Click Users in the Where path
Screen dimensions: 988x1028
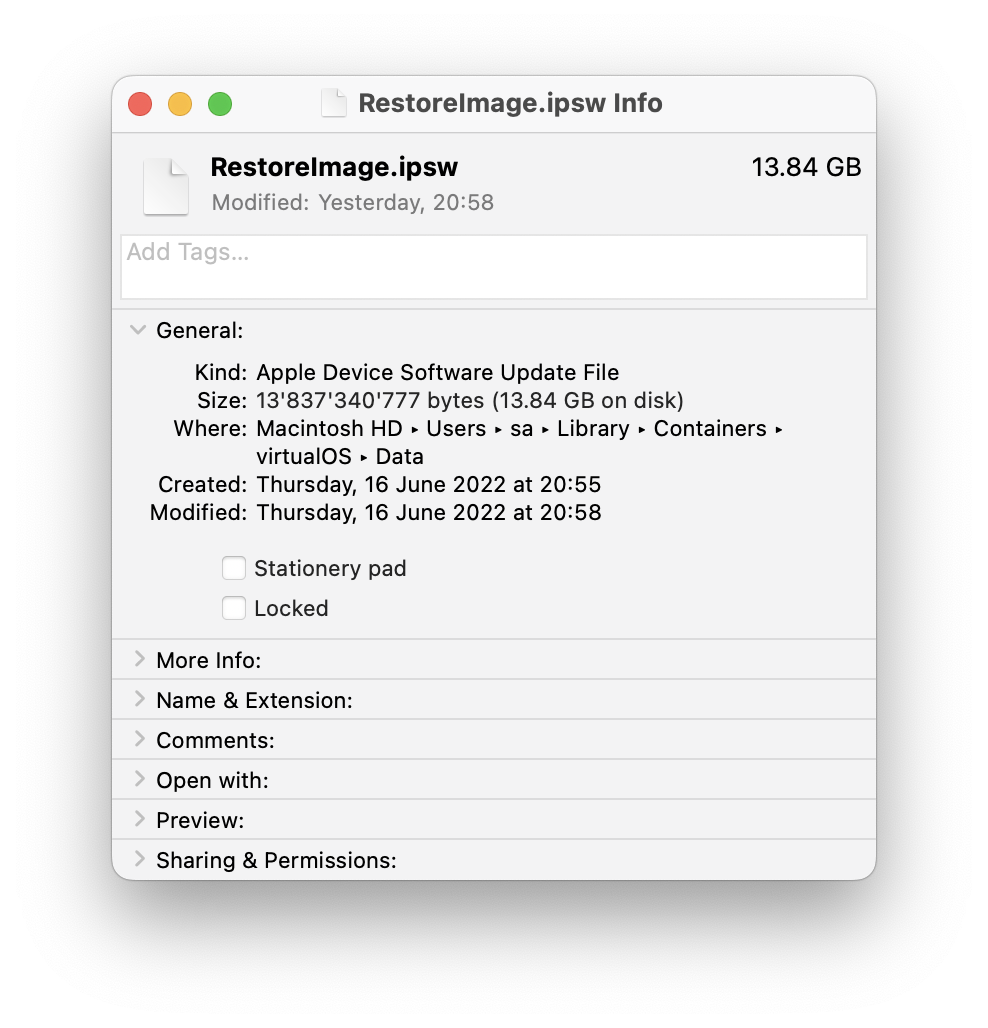click(456, 429)
